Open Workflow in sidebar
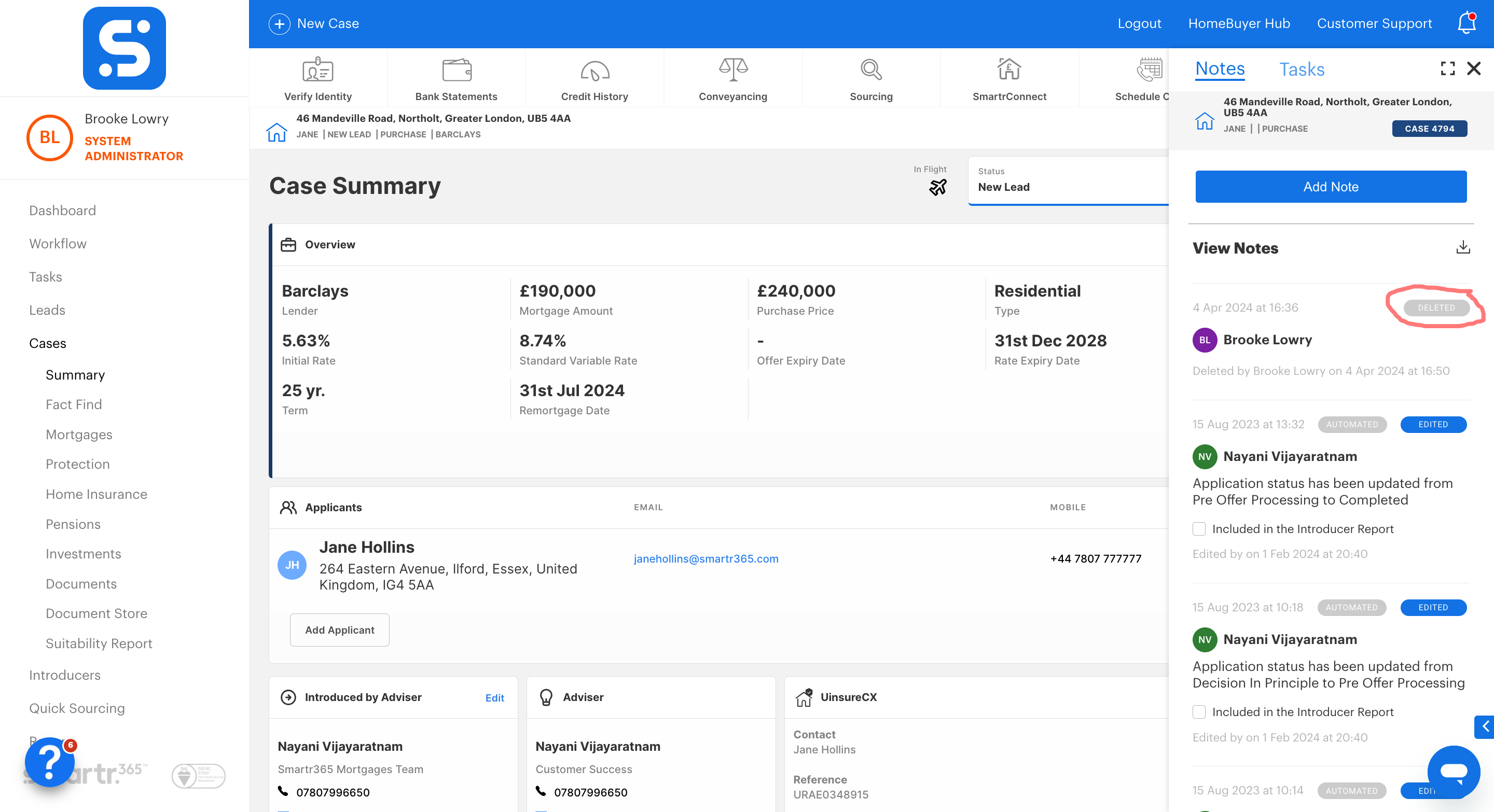Image resolution: width=1494 pixels, height=812 pixels. click(x=58, y=243)
